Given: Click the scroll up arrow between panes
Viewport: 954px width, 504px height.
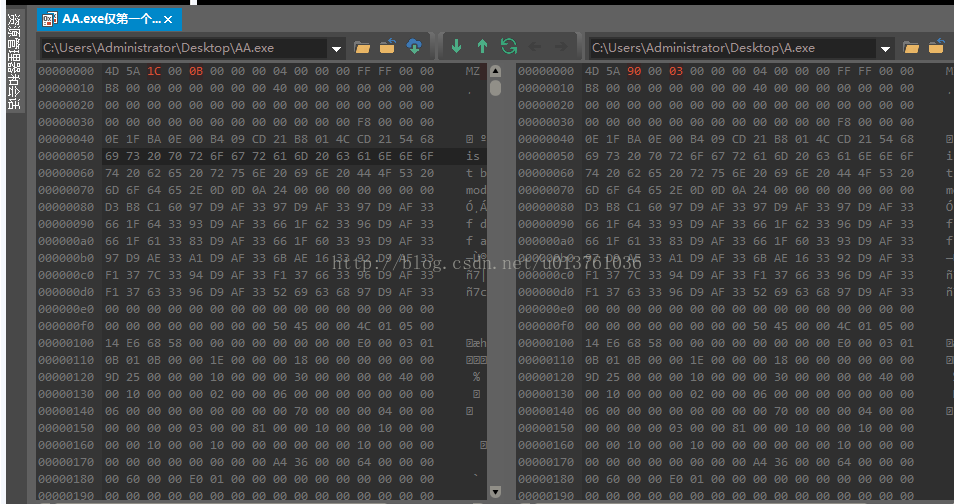Looking at the screenshot, I should click(x=495, y=71).
